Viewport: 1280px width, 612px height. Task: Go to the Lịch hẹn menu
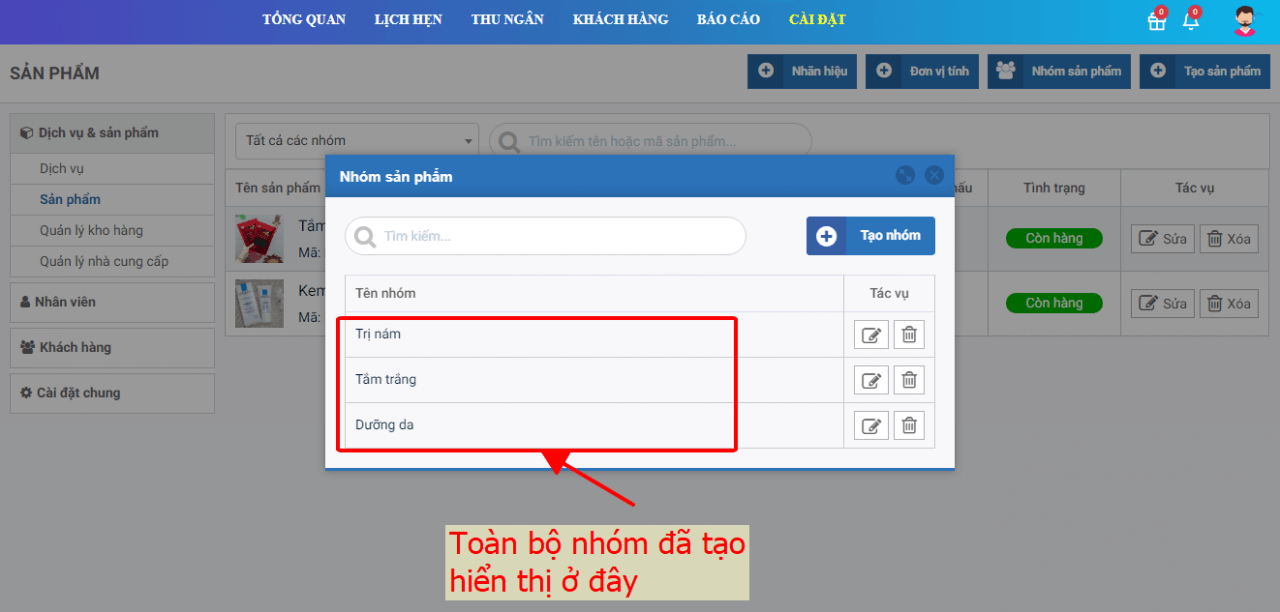(x=408, y=20)
